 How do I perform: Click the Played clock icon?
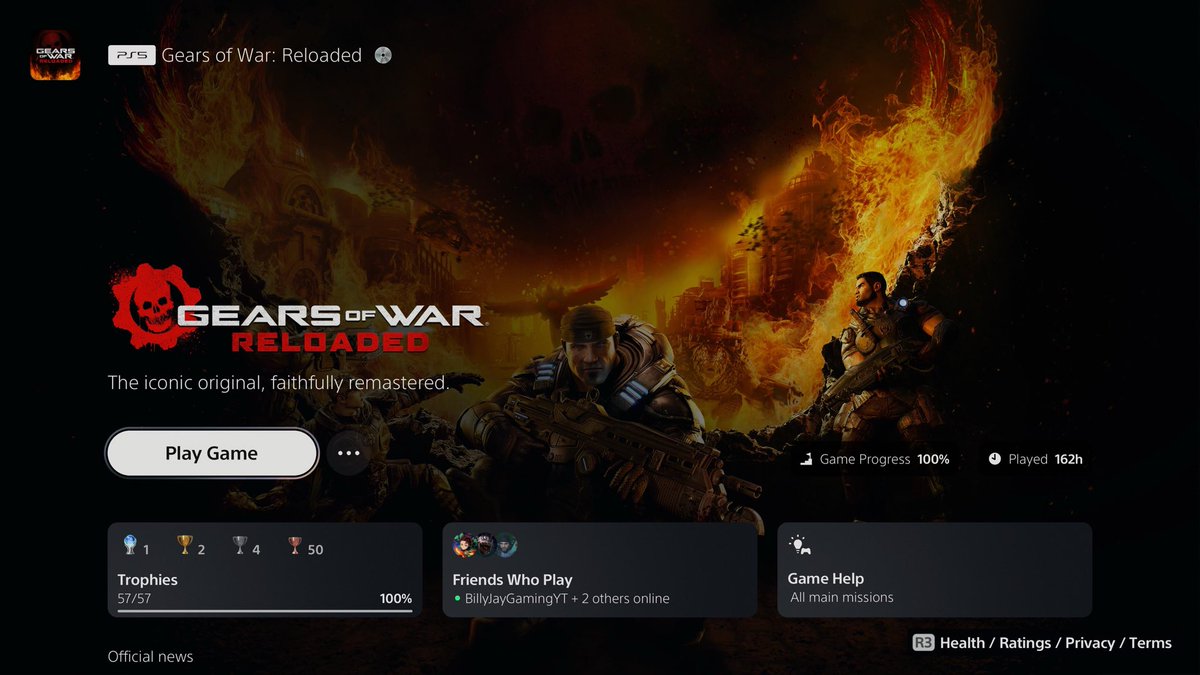tap(995, 459)
